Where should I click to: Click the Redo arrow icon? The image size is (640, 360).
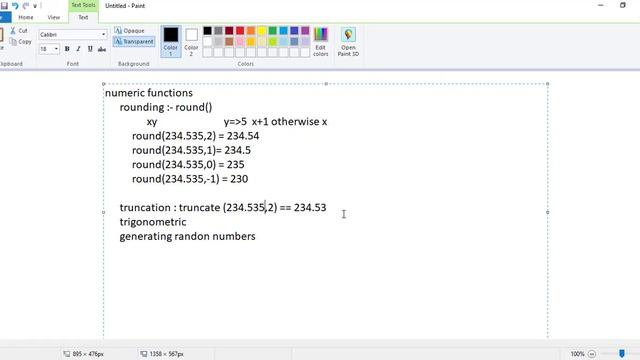click(x=26, y=6)
